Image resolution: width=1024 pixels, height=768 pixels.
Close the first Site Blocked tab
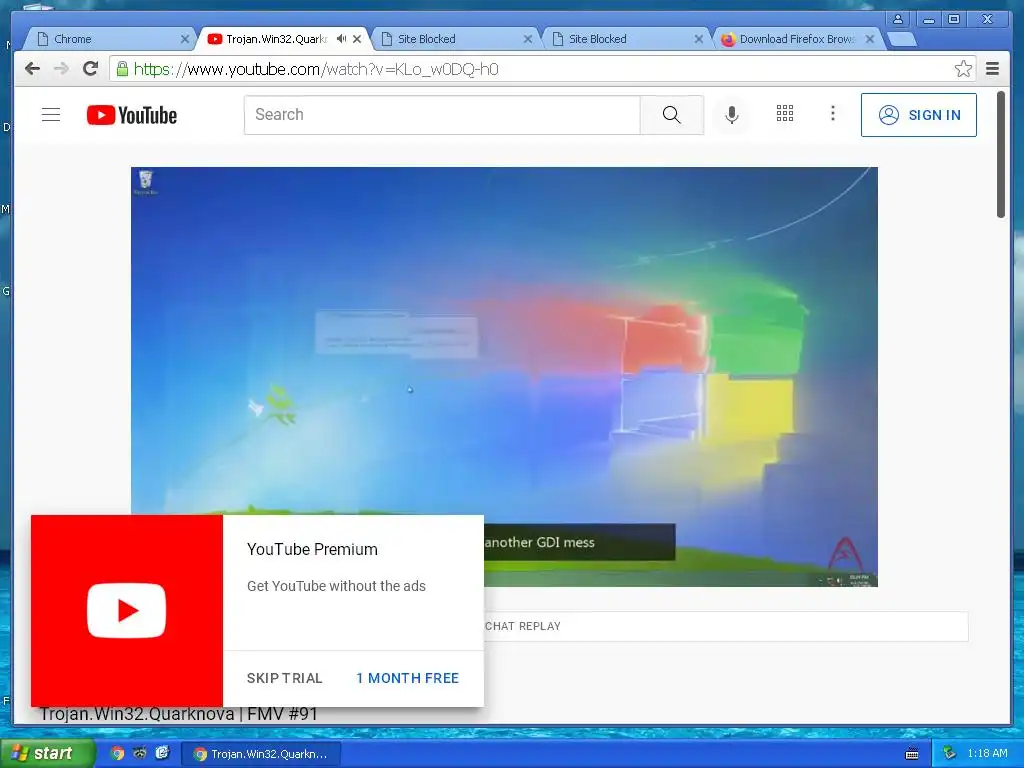coord(528,39)
